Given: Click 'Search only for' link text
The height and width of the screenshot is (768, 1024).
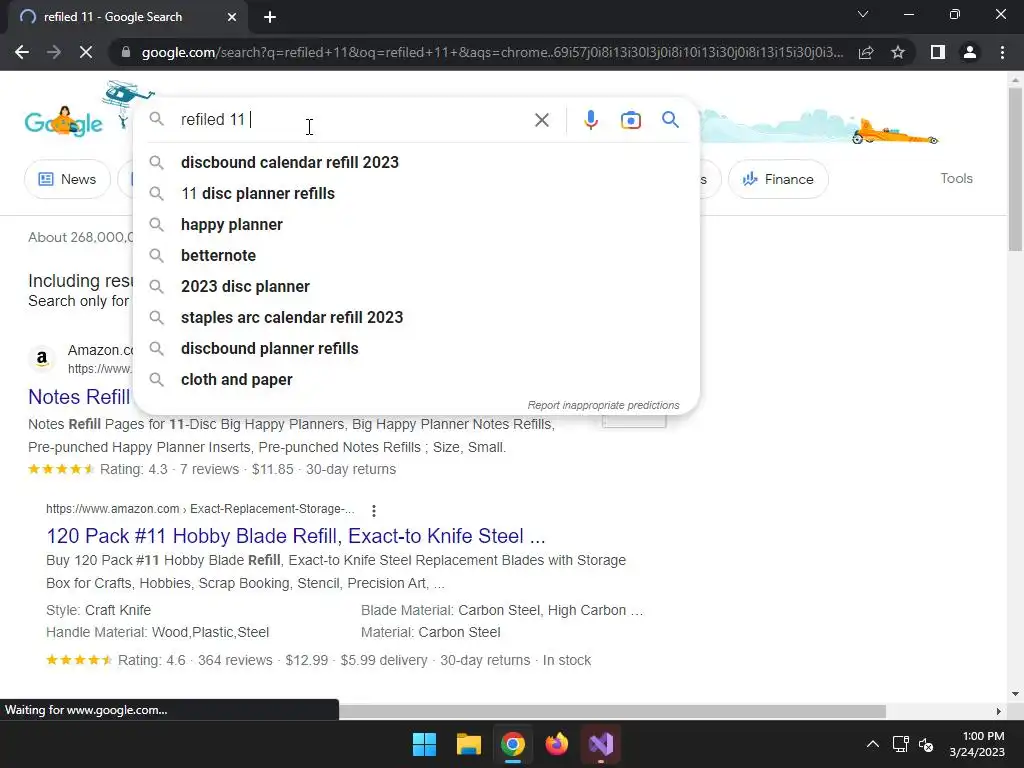Looking at the screenshot, I should (78, 301).
